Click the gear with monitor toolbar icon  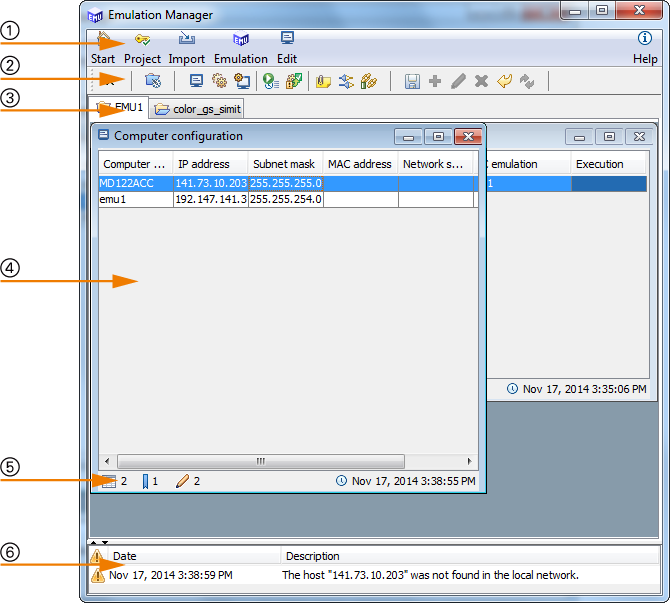click(242, 81)
